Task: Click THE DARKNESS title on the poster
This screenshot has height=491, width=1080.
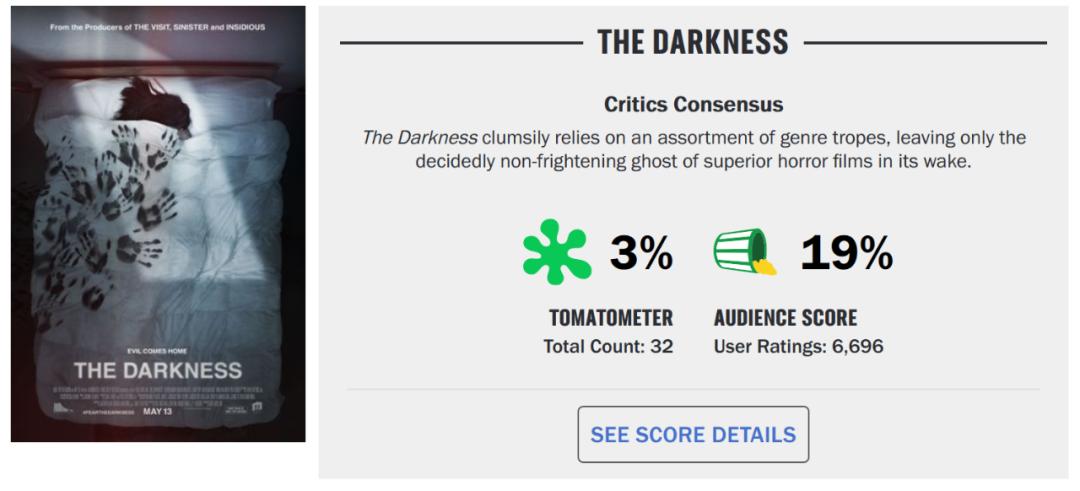Action: coord(158,370)
